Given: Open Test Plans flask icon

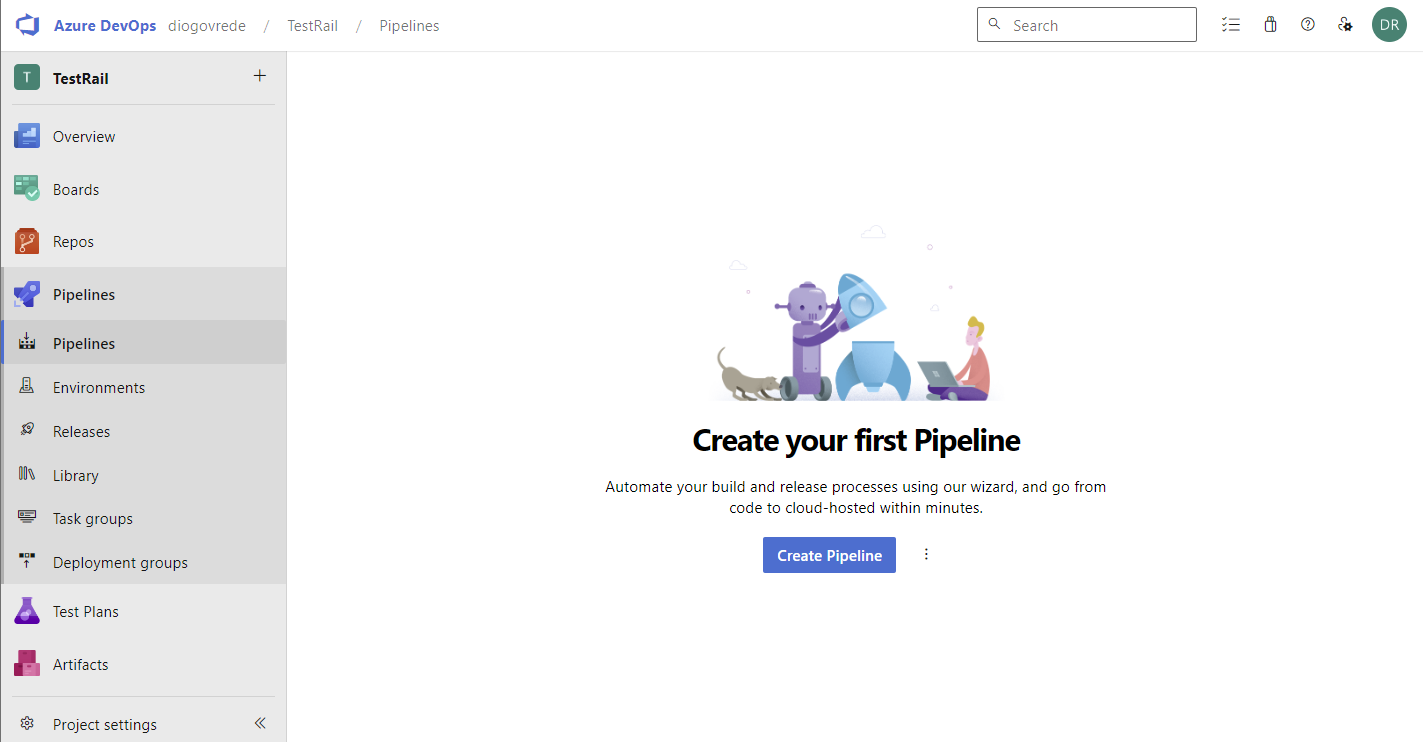Looking at the screenshot, I should coord(27,611).
